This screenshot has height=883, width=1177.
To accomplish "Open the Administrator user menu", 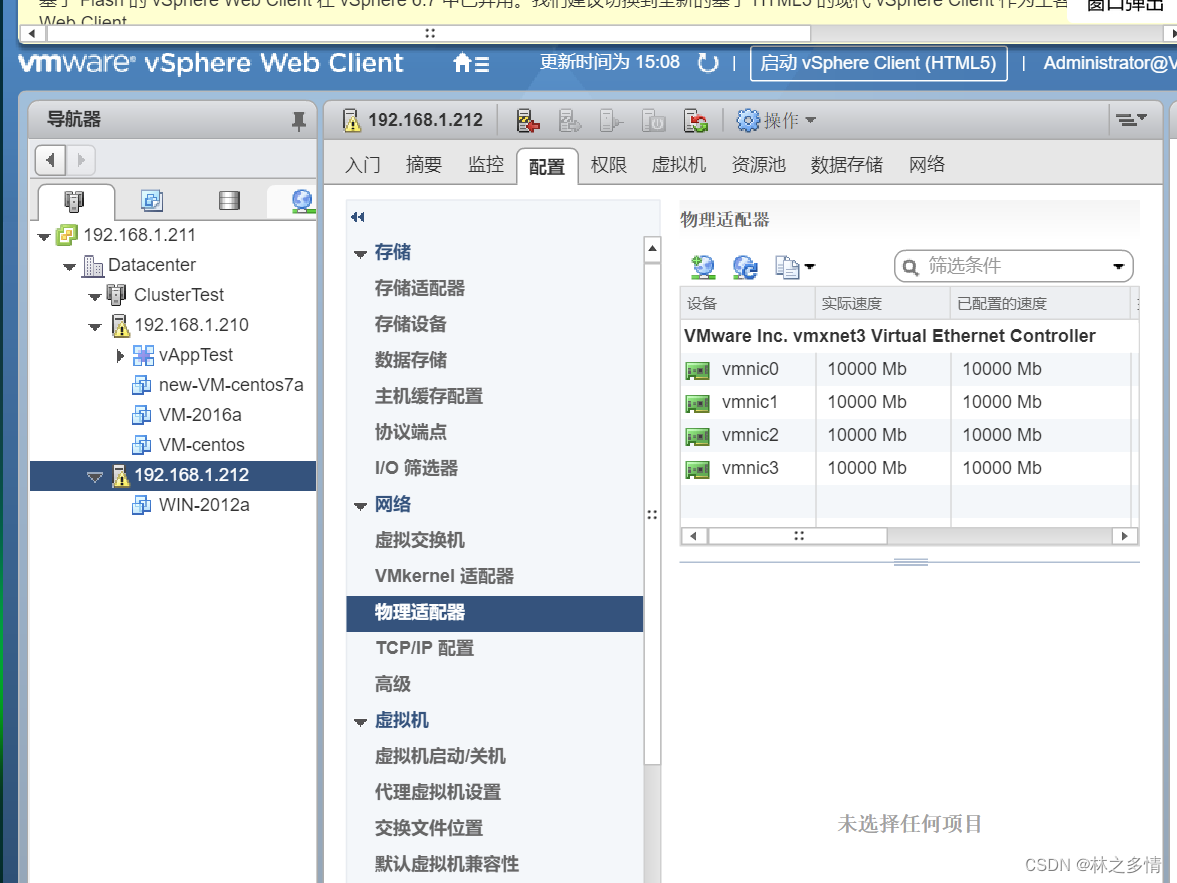I will click(x=1109, y=63).
